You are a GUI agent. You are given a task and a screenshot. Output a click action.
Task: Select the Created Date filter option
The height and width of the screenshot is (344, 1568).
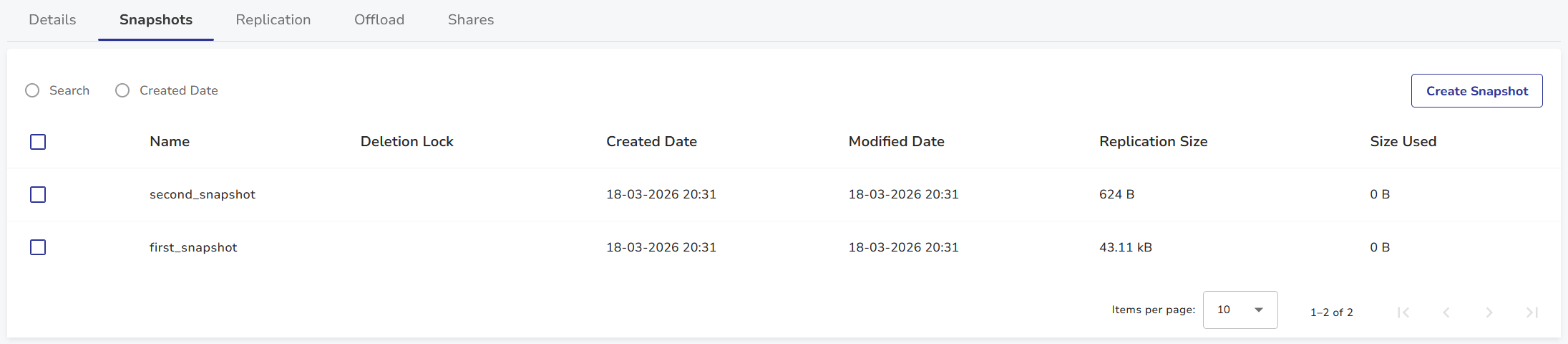coord(122,90)
